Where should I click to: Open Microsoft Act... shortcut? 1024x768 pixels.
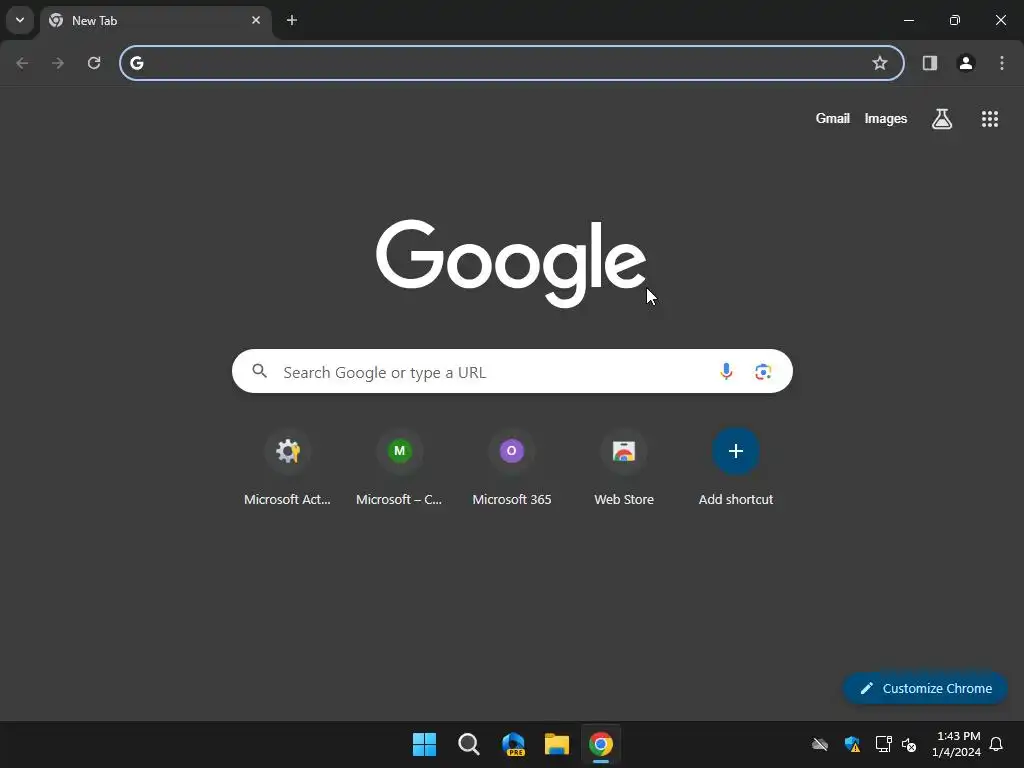pos(287,467)
